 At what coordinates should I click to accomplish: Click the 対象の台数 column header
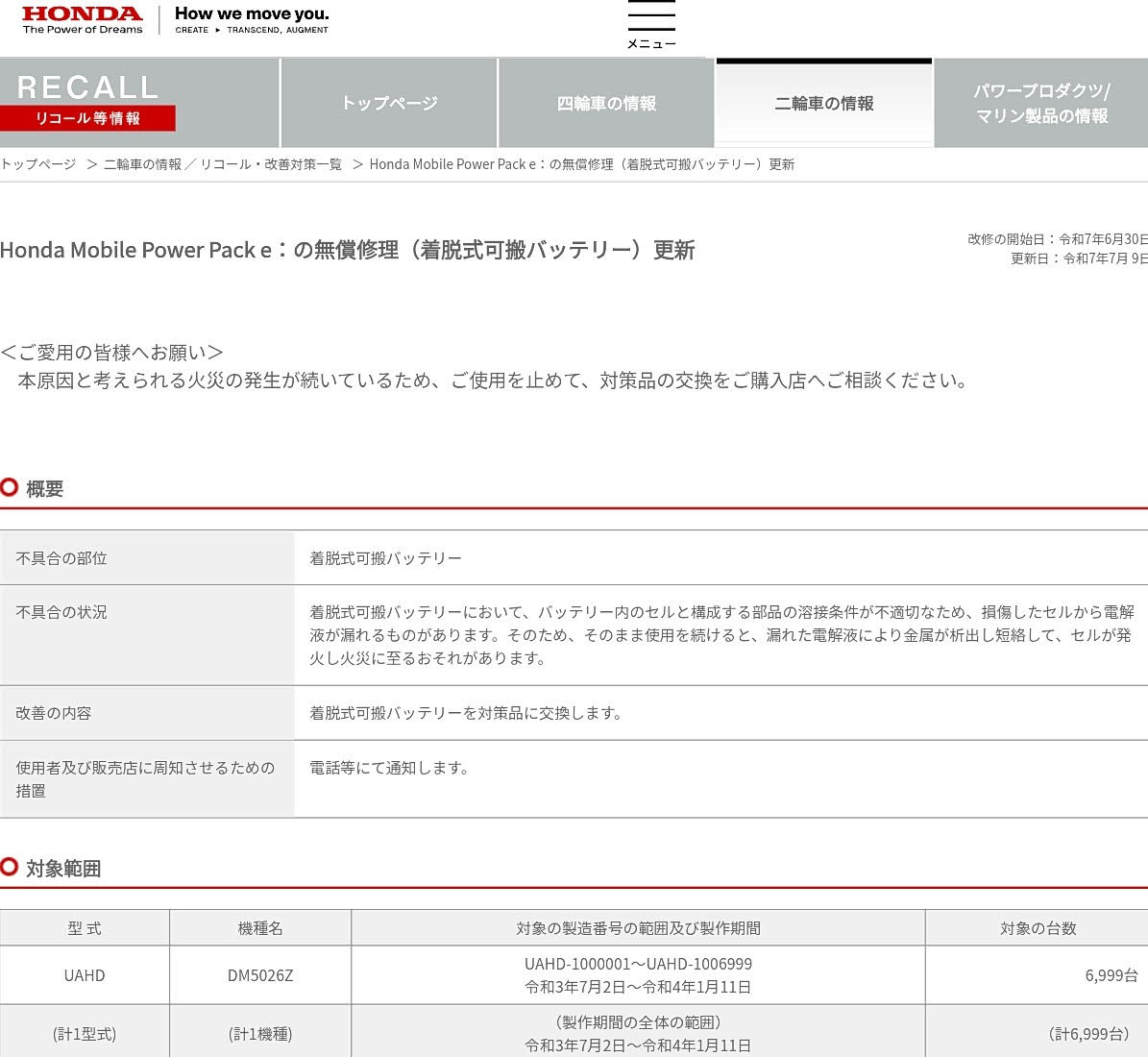1038,928
